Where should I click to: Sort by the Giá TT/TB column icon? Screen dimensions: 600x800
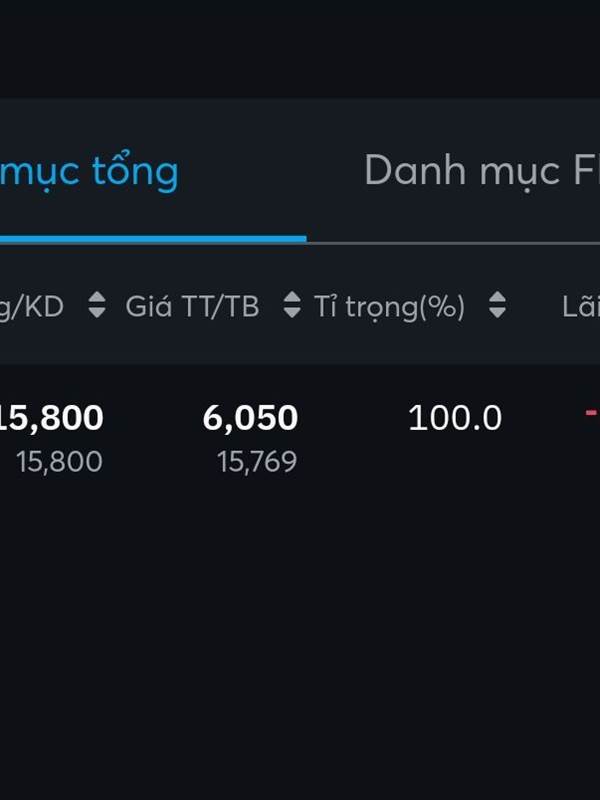tap(292, 305)
